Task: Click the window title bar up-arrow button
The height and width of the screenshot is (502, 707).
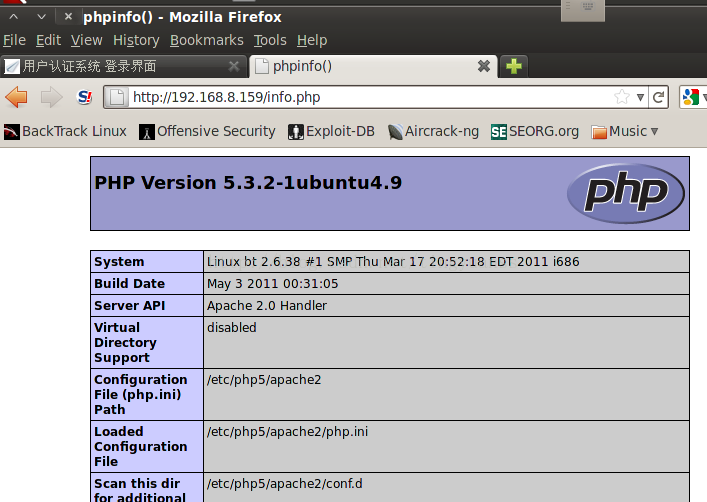Action: click(x=14, y=17)
